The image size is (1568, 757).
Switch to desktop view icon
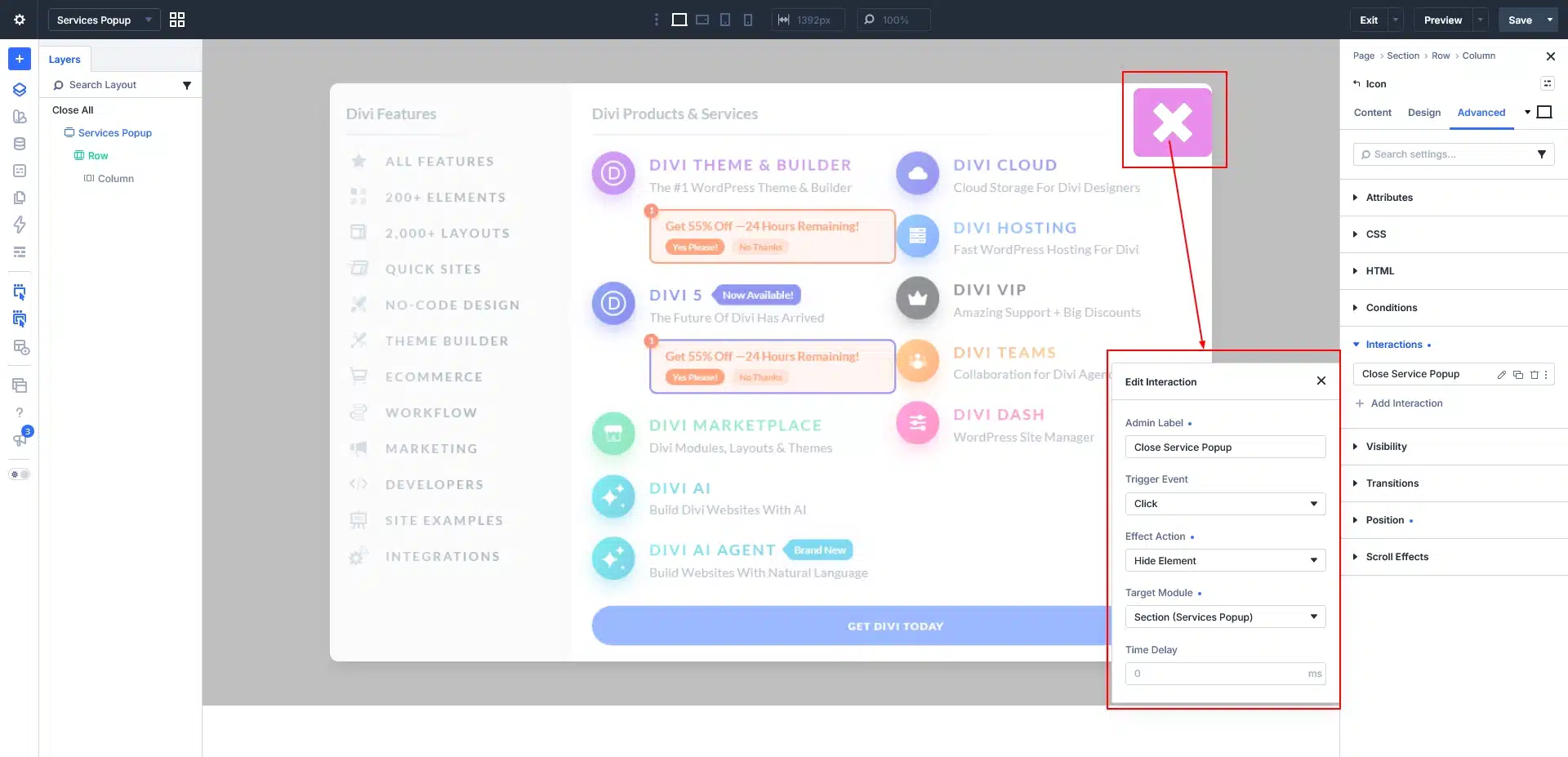[679, 20]
